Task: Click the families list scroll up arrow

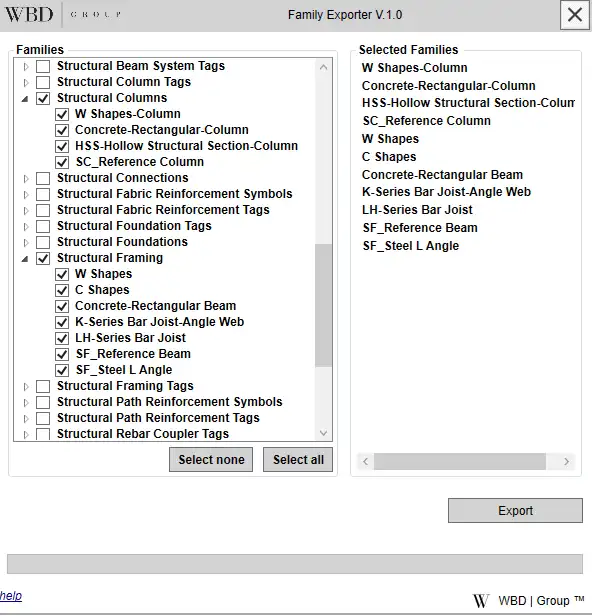Action: (x=323, y=67)
